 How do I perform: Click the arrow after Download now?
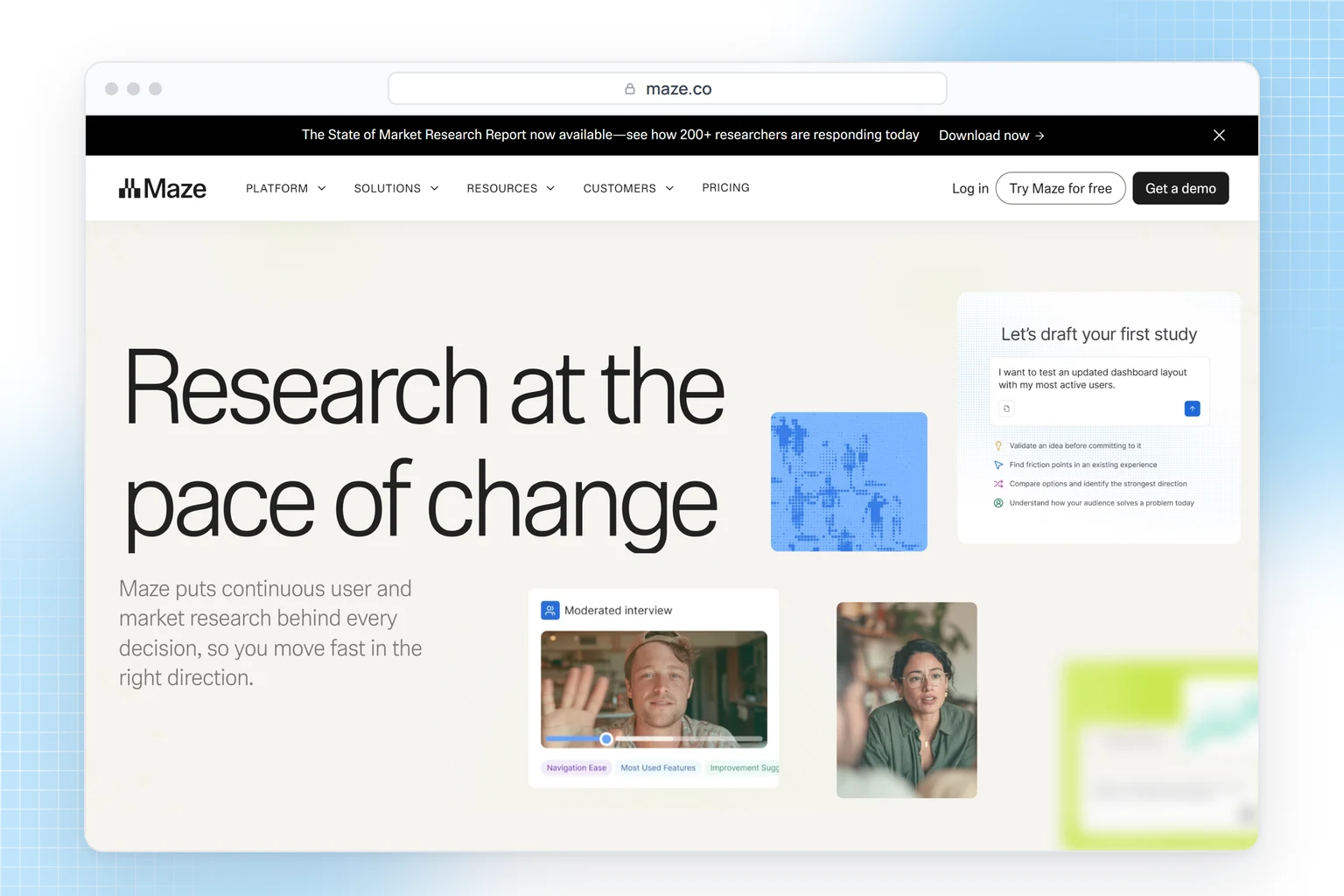[x=1039, y=136]
